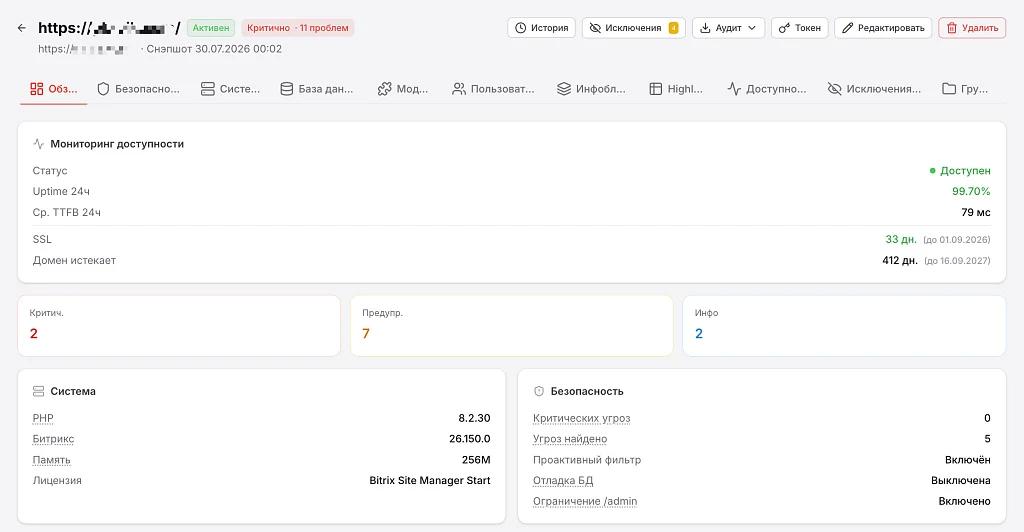
Task: Click the pulse icon beside Мониторинг доступности
Action: coord(39,144)
